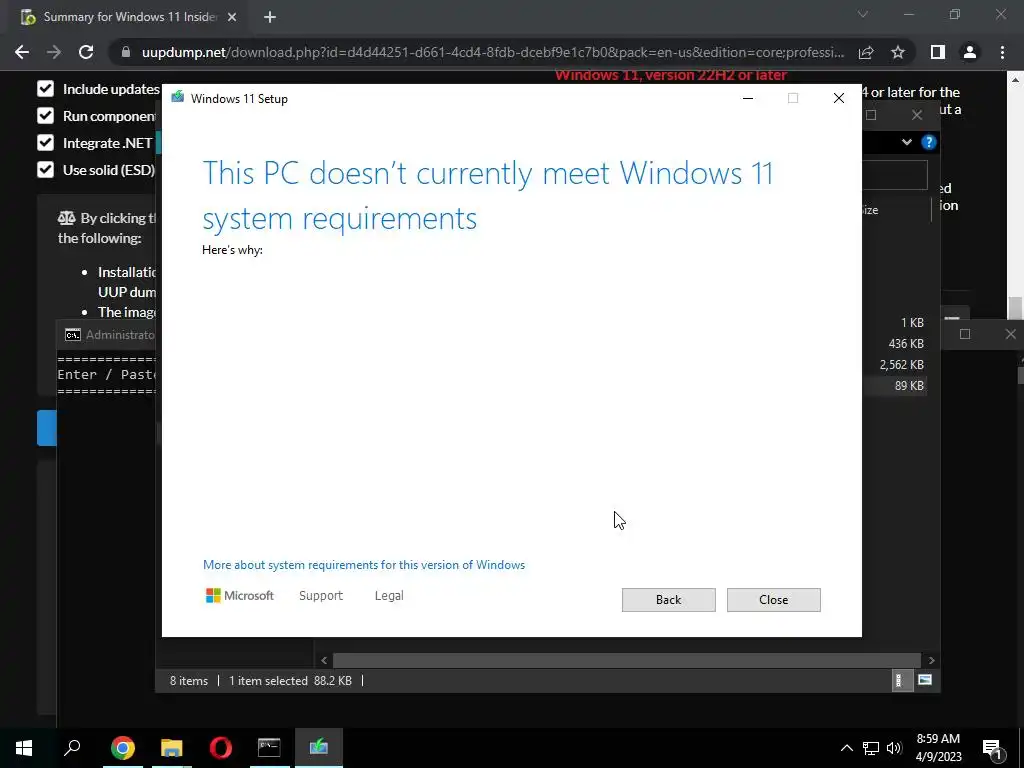The height and width of the screenshot is (768, 1024).
Task: Go back using Chrome's back arrow
Action: click(x=22, y=52)
